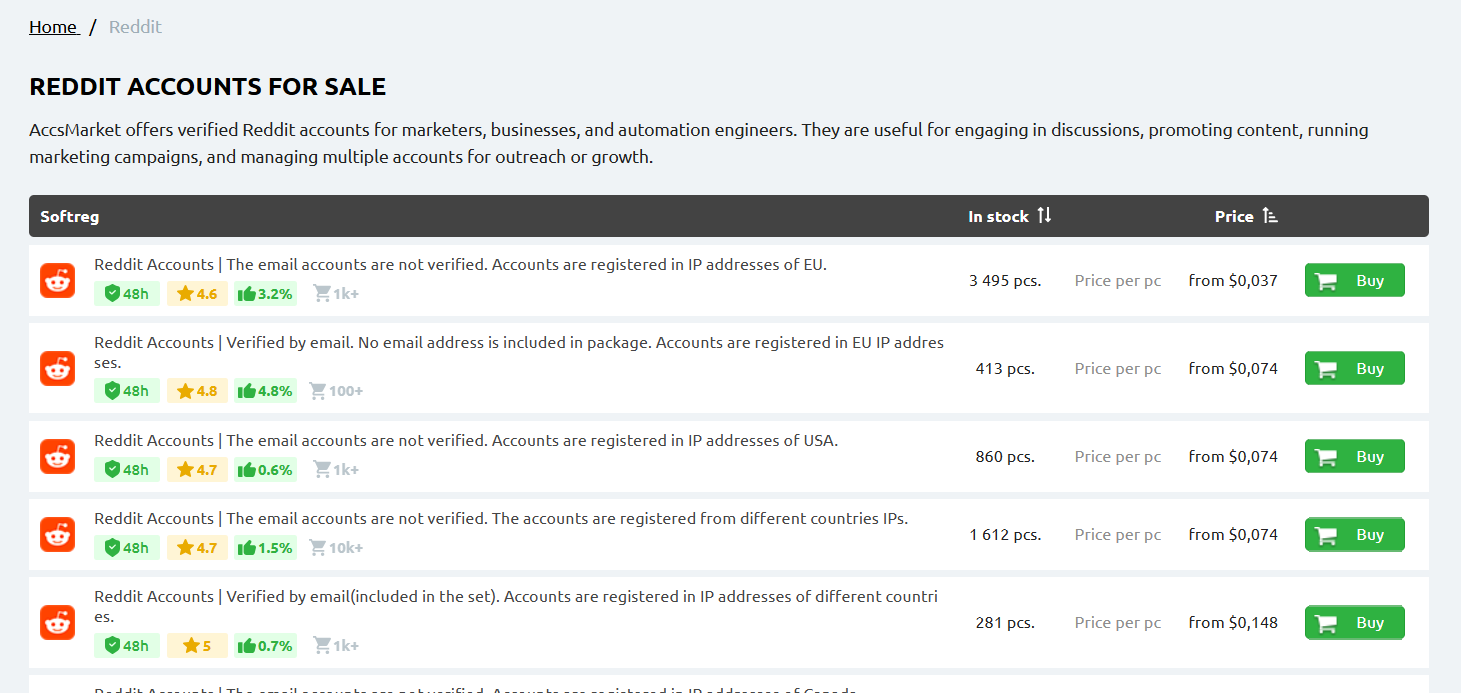Screen dimensions: 1461x693
Task: Click the 3.2% thumbs-up badge
Action: [265, 293]
